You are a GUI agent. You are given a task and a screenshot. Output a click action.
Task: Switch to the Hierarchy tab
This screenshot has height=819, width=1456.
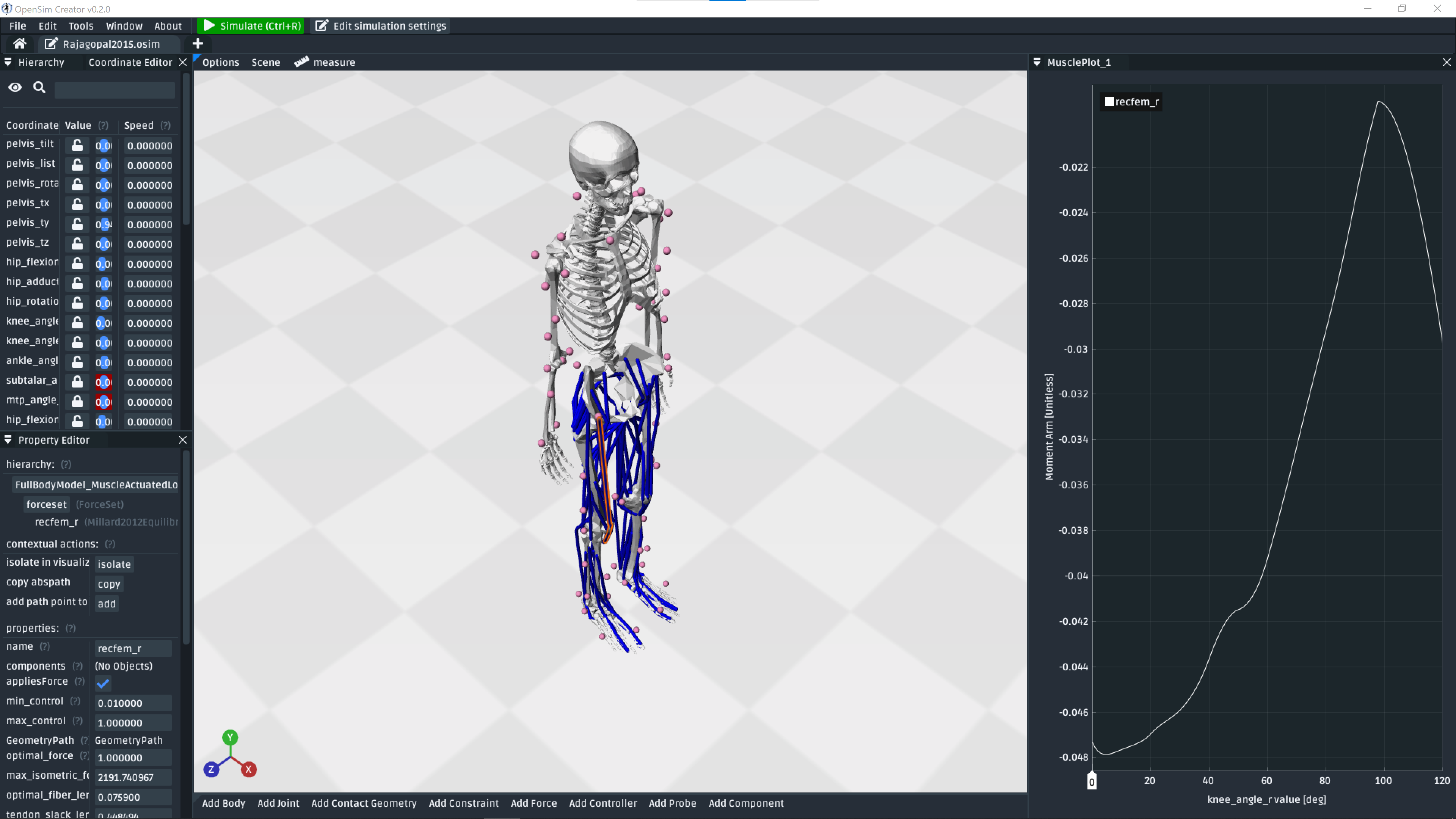pos(42,62)
